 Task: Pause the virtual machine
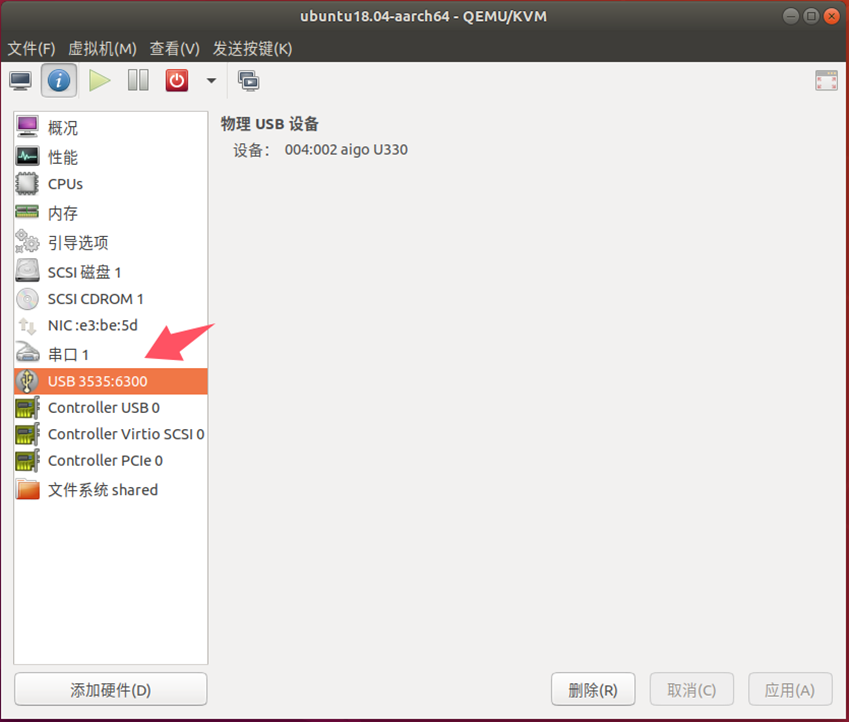139,81
